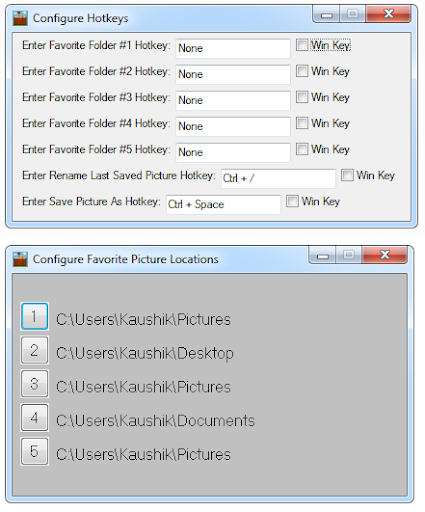Click the 'Enter Rename Last Saved Picture Hotkey:' label
Screen dimensions: 425x512
119,175
